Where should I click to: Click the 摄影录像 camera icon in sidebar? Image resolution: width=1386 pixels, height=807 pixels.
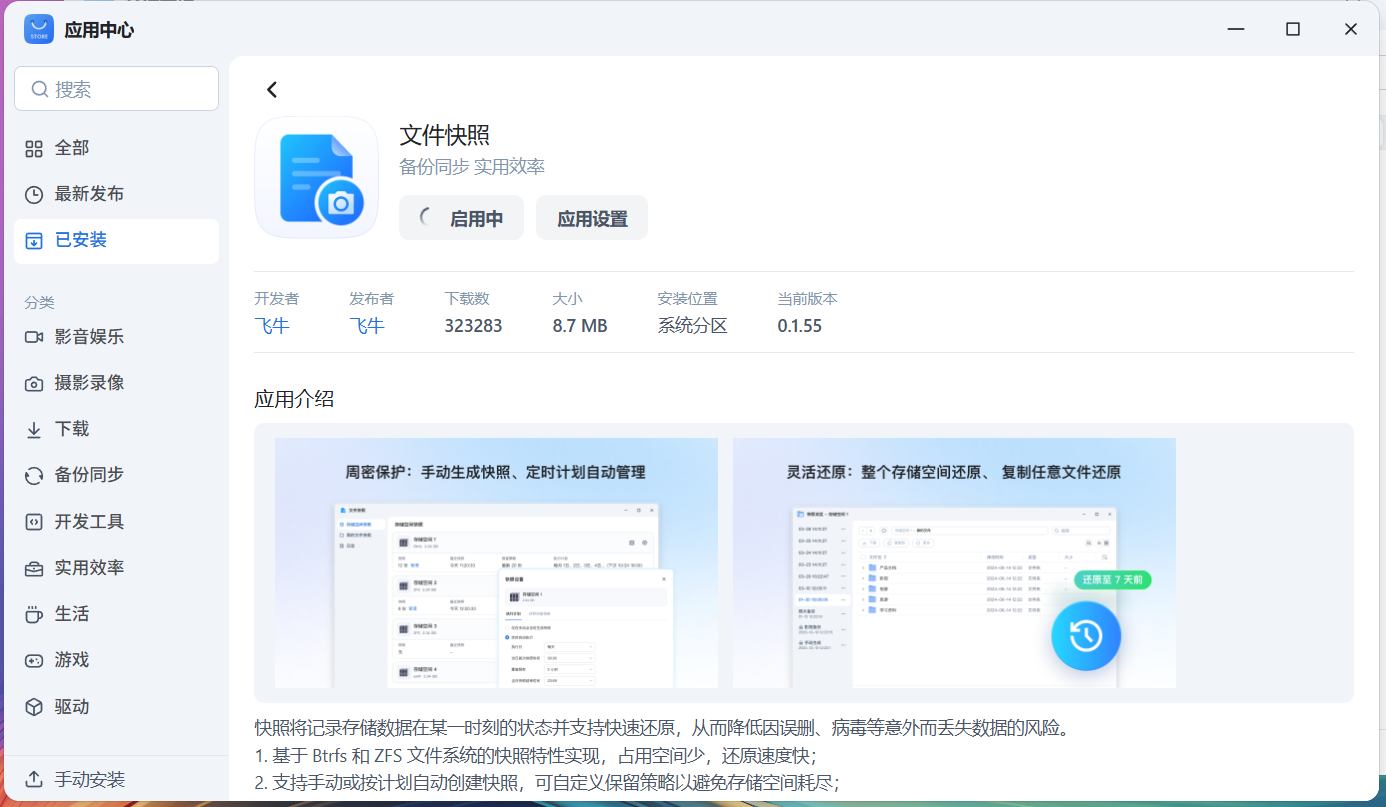click(x=34, y=383)
